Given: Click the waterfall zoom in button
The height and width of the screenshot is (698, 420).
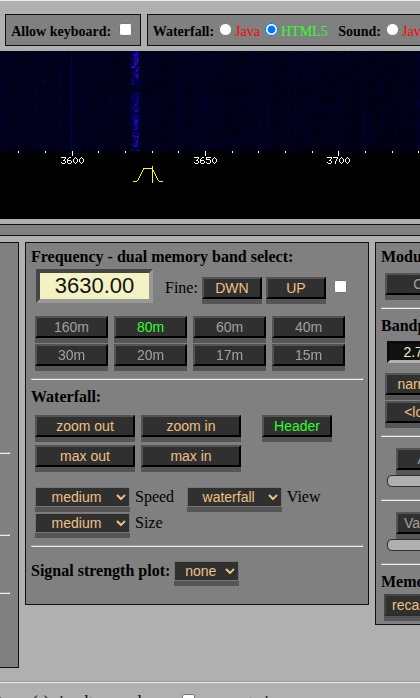Looking at the screenshot, I should [x=191, y=426].
